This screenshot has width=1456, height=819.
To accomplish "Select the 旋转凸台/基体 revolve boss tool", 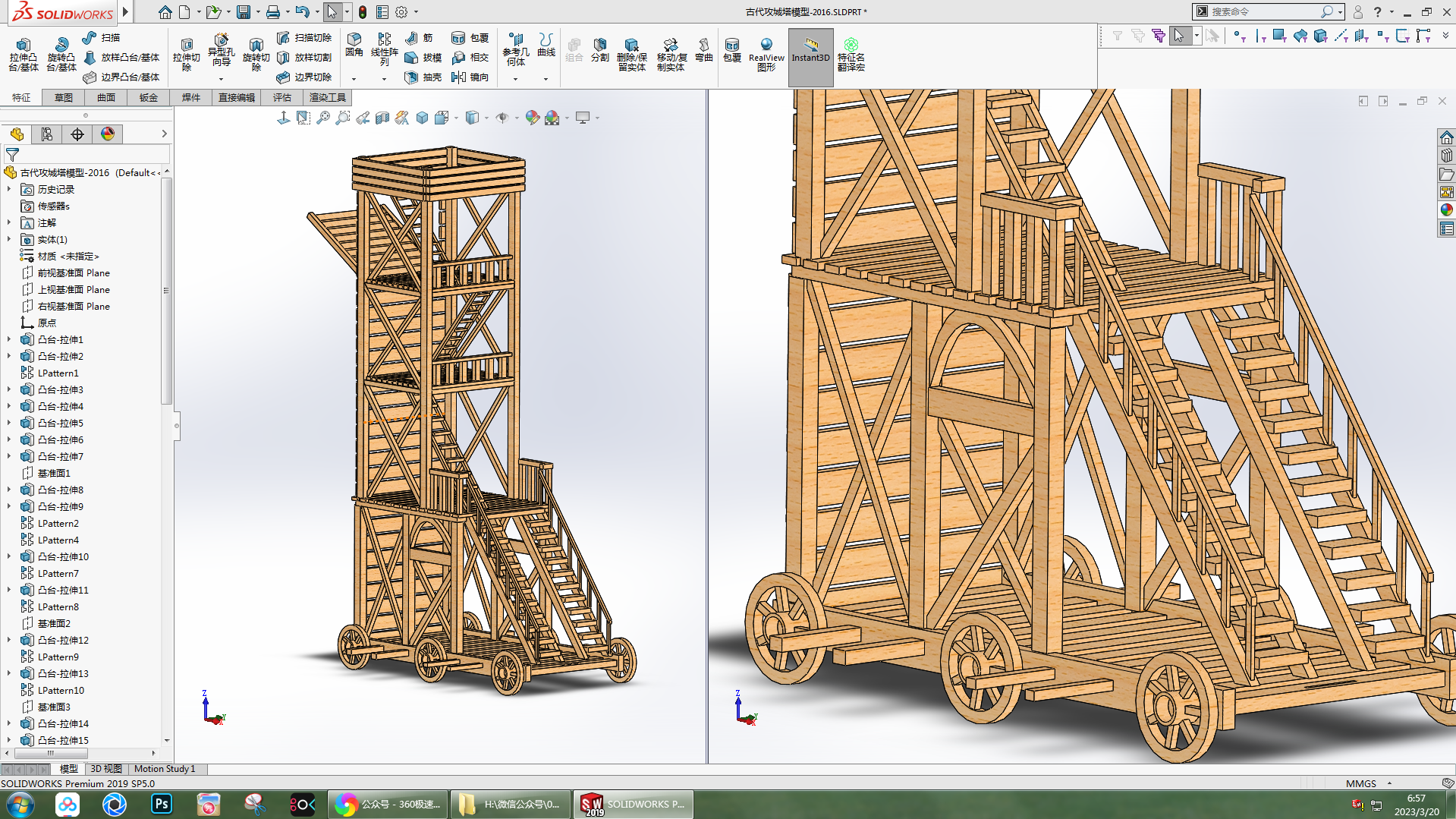I will click(61, 54).
